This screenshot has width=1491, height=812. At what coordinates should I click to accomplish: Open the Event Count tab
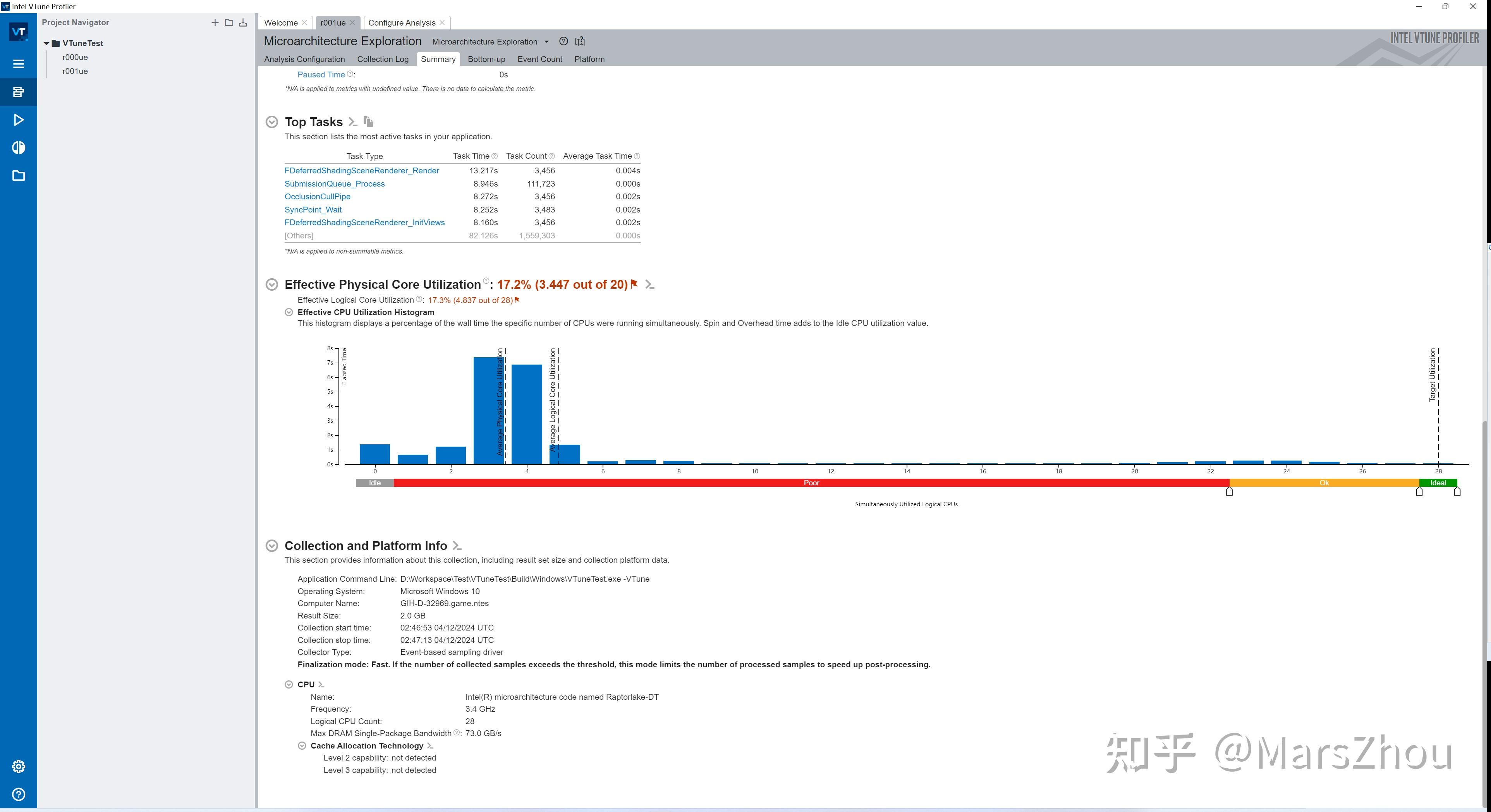[x=539, y=59]
